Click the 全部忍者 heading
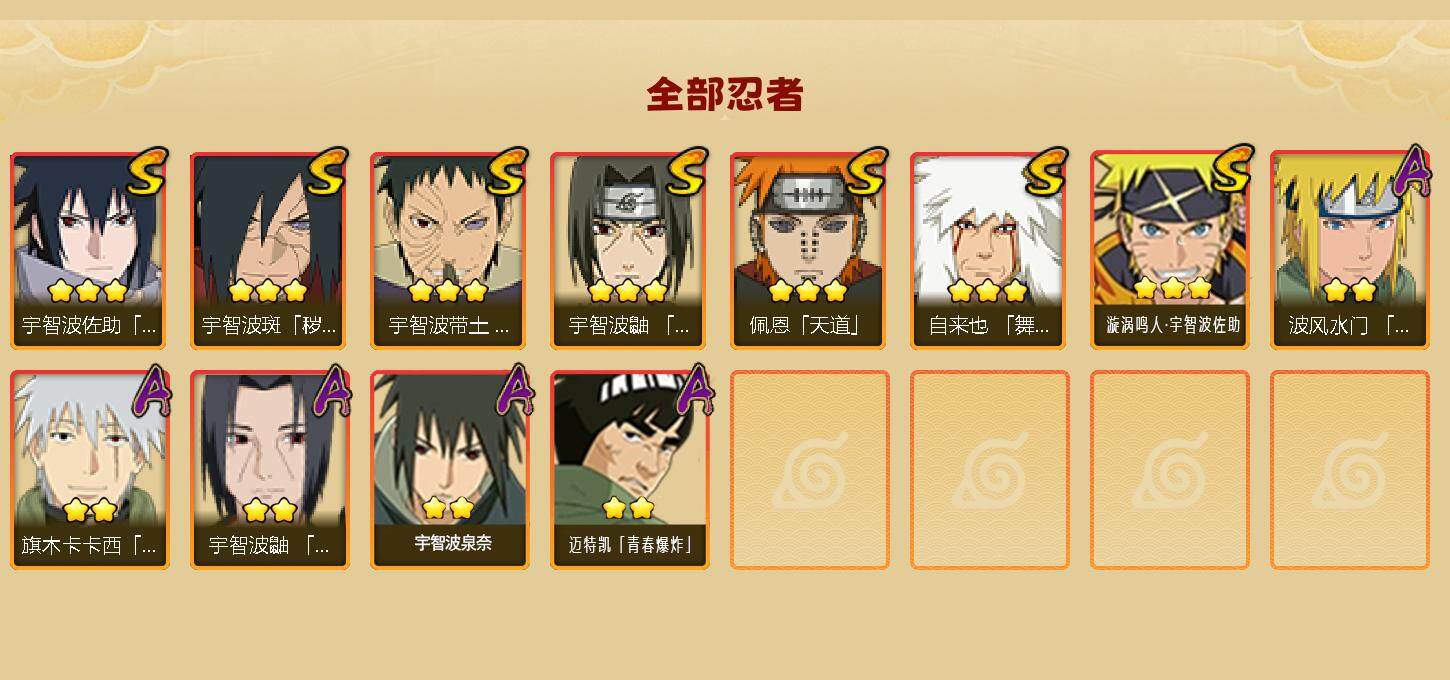The width and height of the screenshot is (1450, 680). [x=725, y=95]
